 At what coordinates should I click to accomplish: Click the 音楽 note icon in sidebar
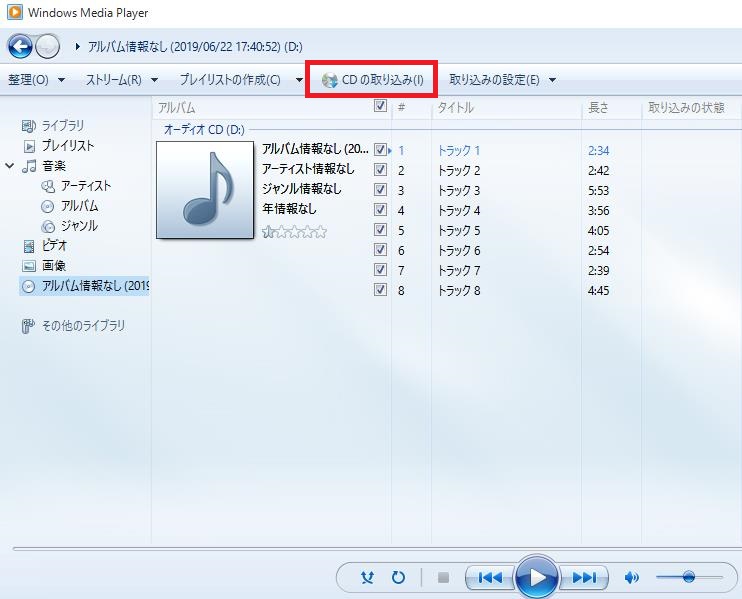[29, 166]
